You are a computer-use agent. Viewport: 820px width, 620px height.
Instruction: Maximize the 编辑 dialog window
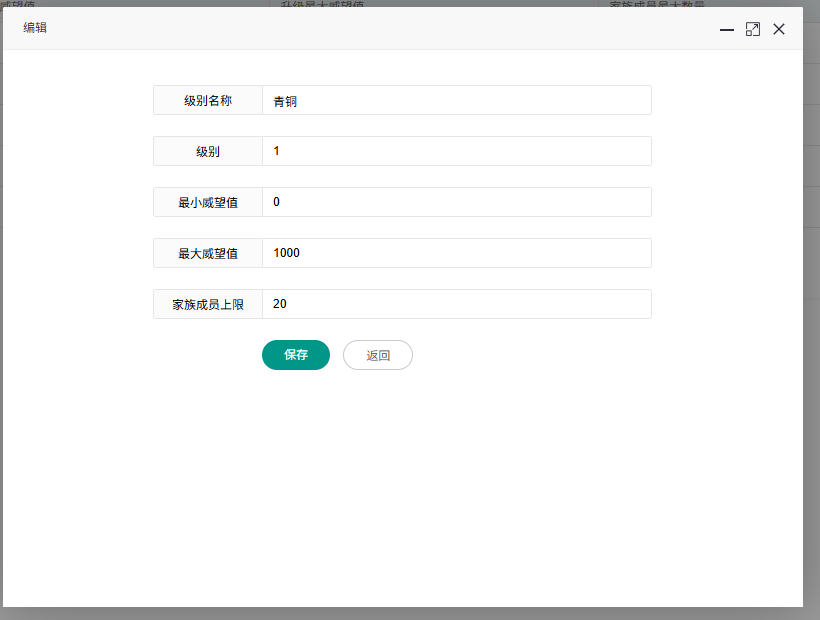tap(753, 29)
